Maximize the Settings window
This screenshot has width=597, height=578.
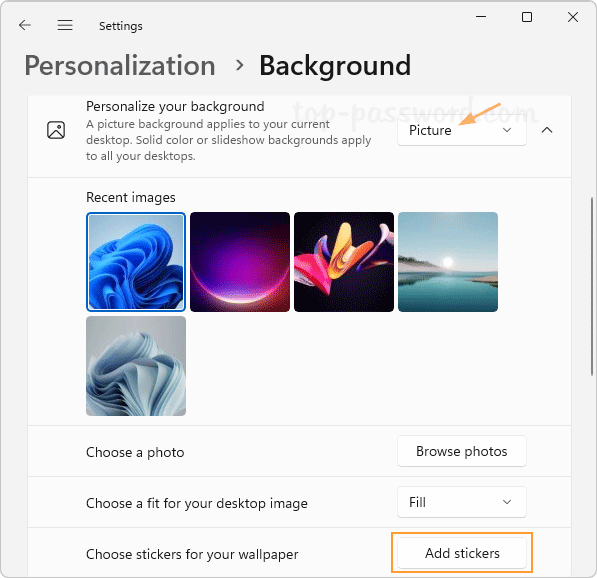pos(527,17)
